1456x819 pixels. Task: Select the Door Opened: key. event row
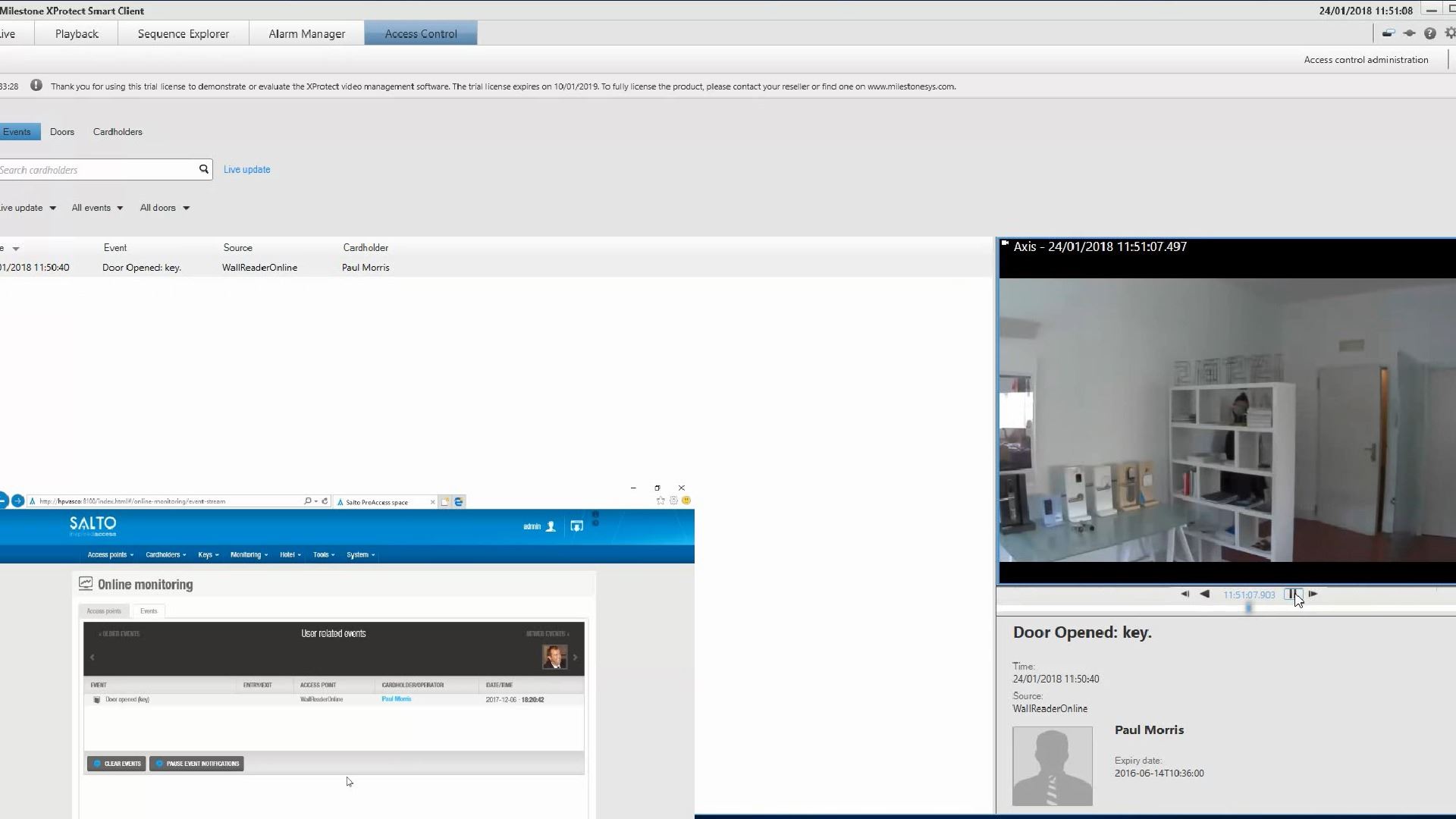(x=497, y=267)
